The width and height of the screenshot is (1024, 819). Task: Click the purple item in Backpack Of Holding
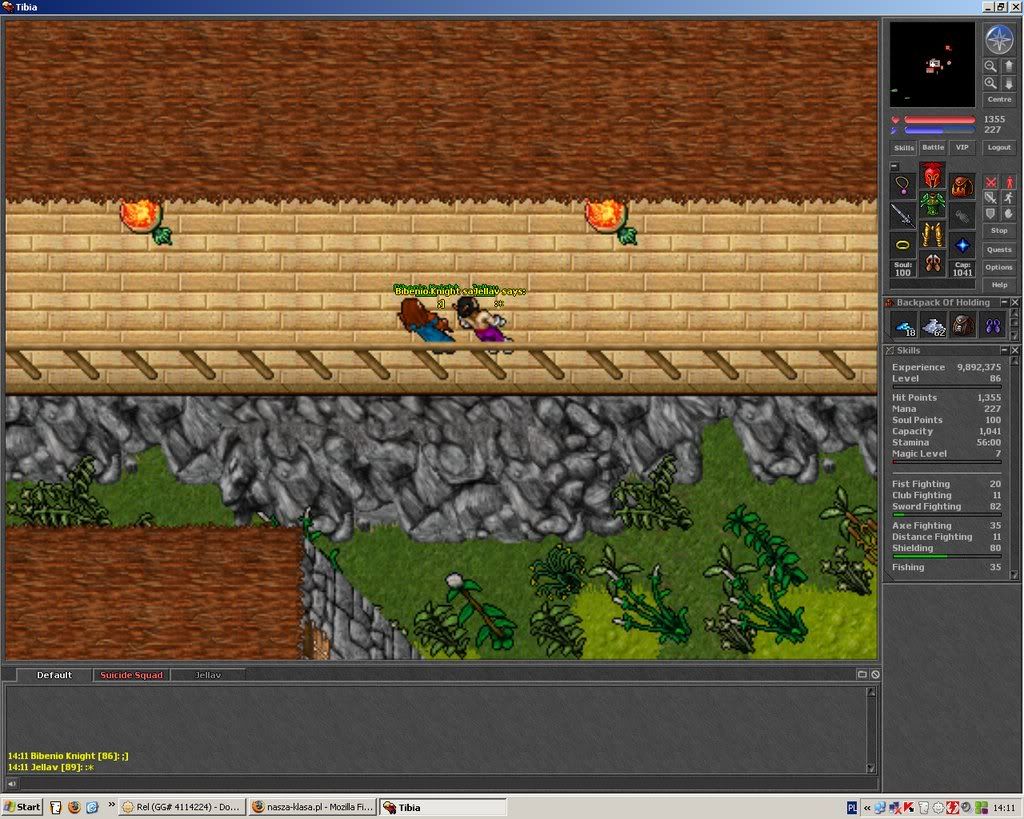[993, 325]
